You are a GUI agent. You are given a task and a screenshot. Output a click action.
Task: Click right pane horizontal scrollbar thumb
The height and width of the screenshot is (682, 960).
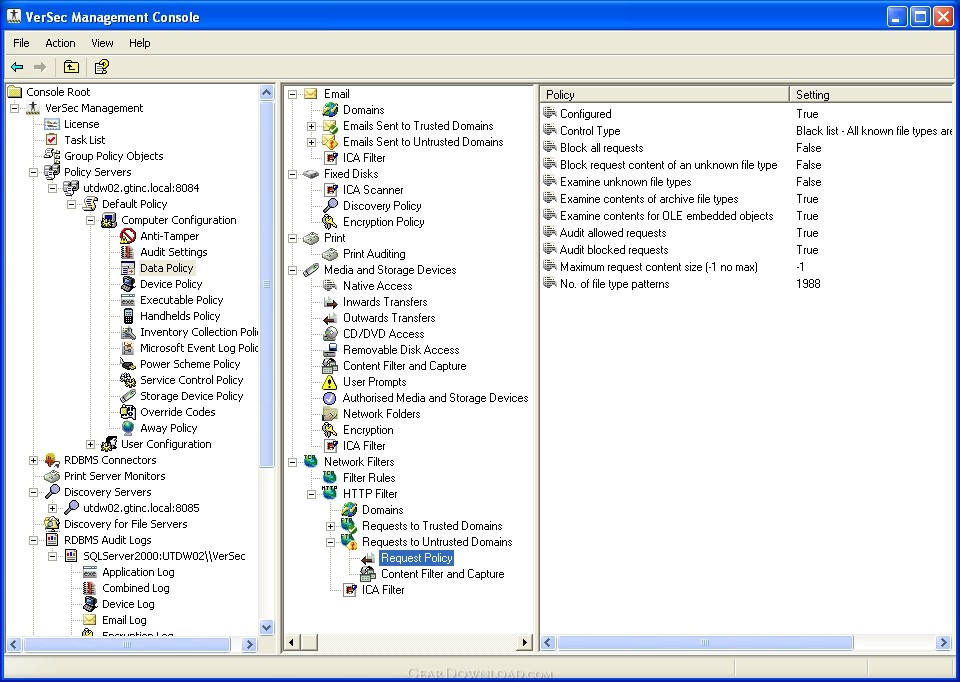[x=705, y=642]
